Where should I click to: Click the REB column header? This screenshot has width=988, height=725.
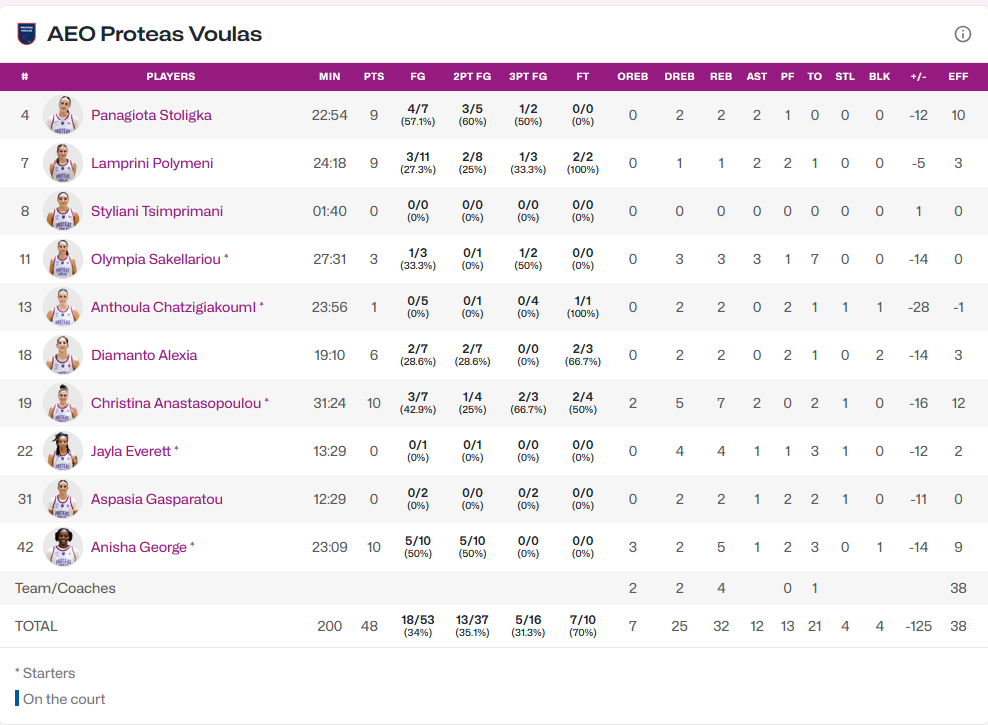720,76
